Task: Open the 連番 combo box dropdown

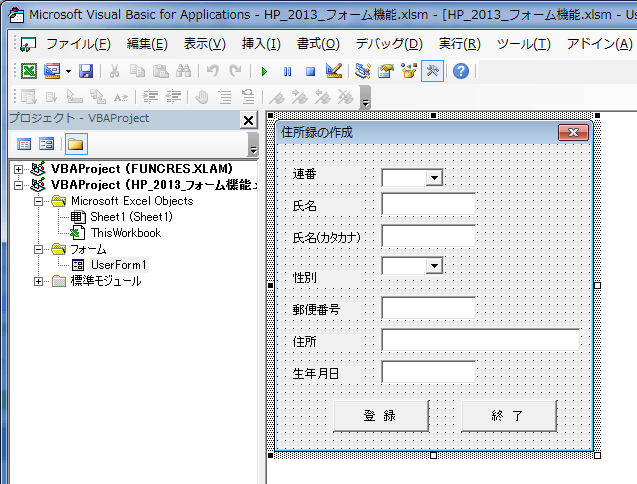Action: coord(434,177)
